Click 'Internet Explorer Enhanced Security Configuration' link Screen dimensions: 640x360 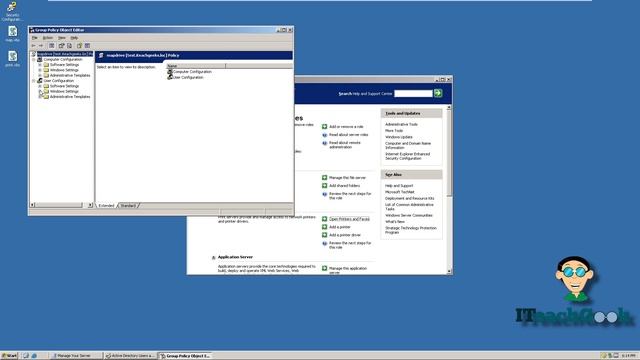(407, 156)
